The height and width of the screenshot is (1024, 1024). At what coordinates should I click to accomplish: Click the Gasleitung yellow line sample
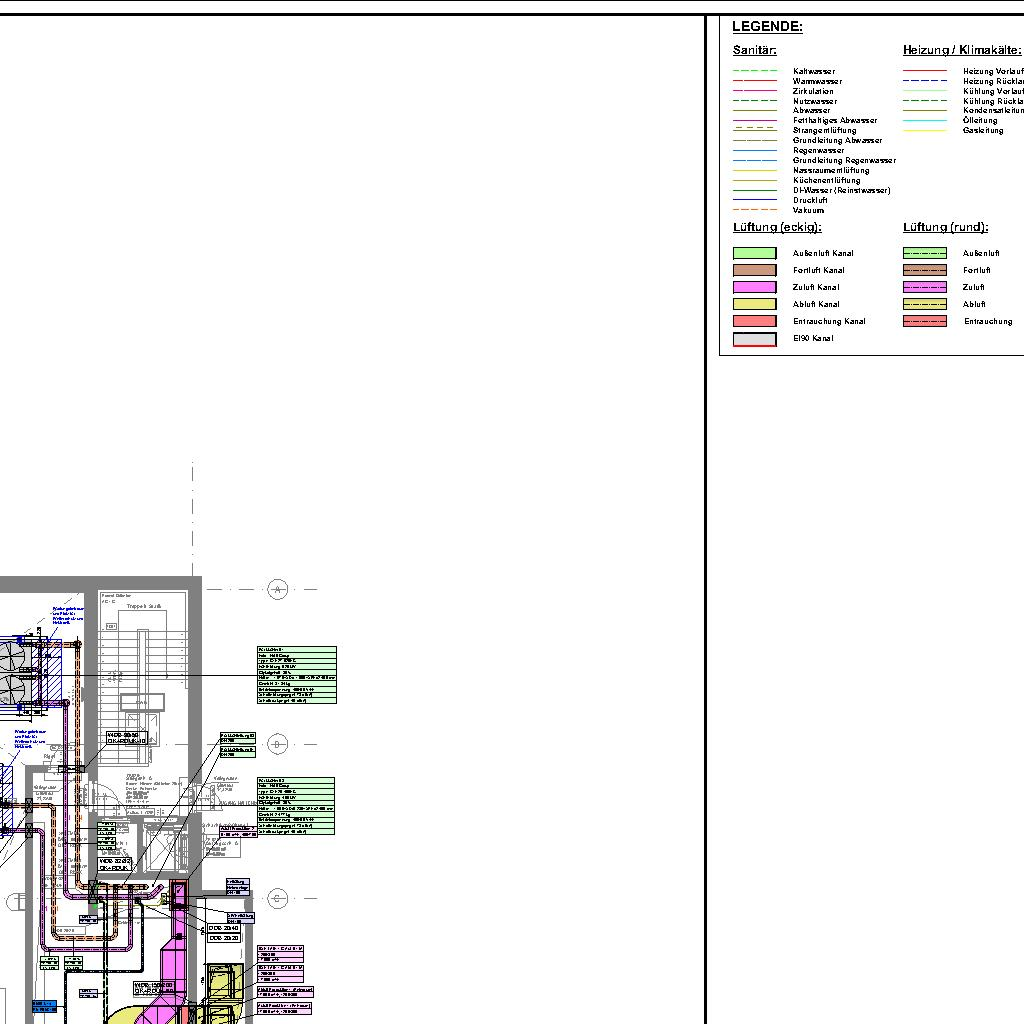click(924, 131)
